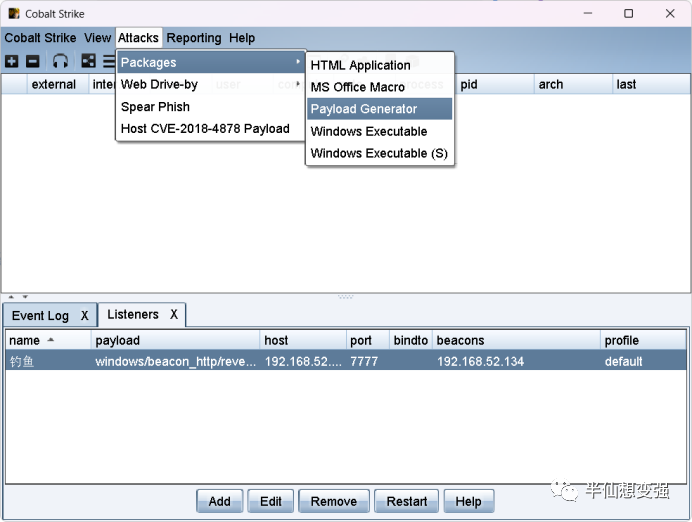Viewport: 692px width, 522px height.
Task: Open listeners via the headphones icon
Action: pyautogui.click(x=60, y=61)
